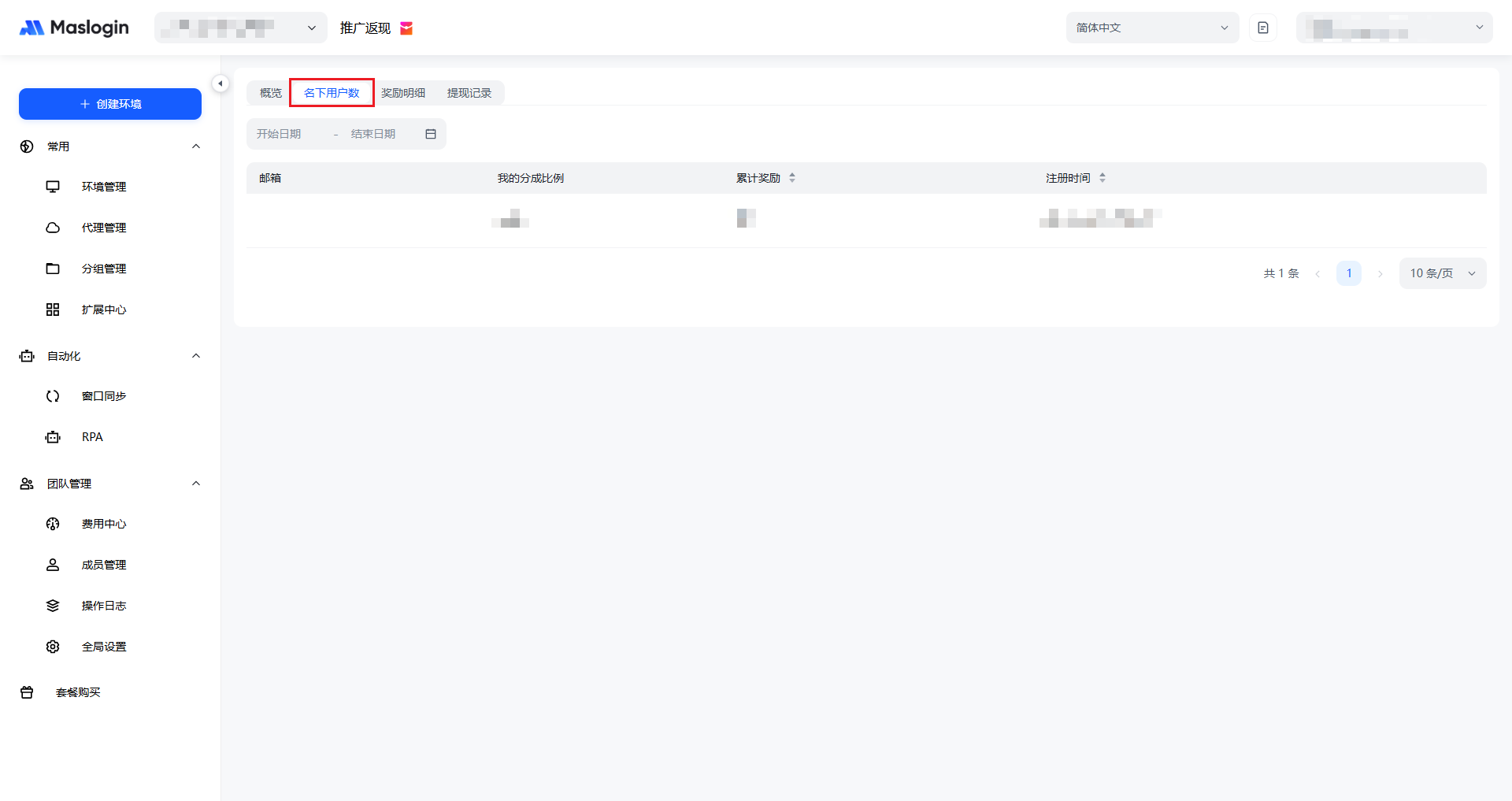This screenshot has height=801, width=1512.
Task: Collapse the 团队管理 sidebar section
Action: tap(196, 484)
